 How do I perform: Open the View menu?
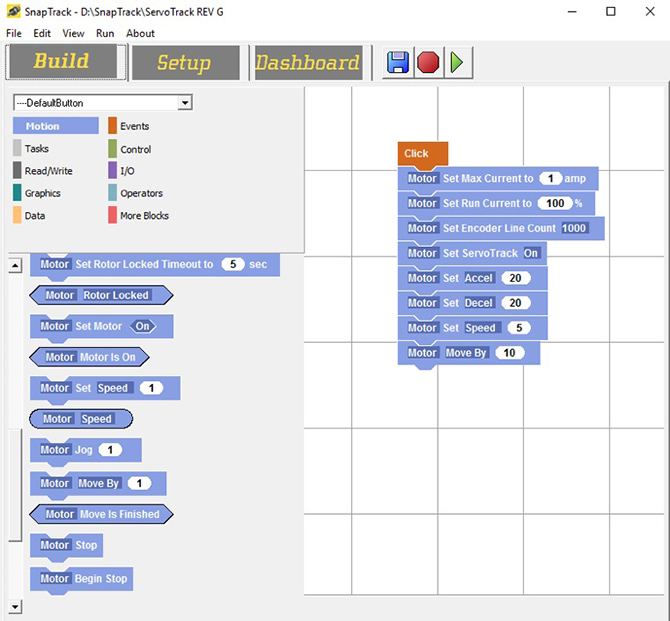coord(73,33)
